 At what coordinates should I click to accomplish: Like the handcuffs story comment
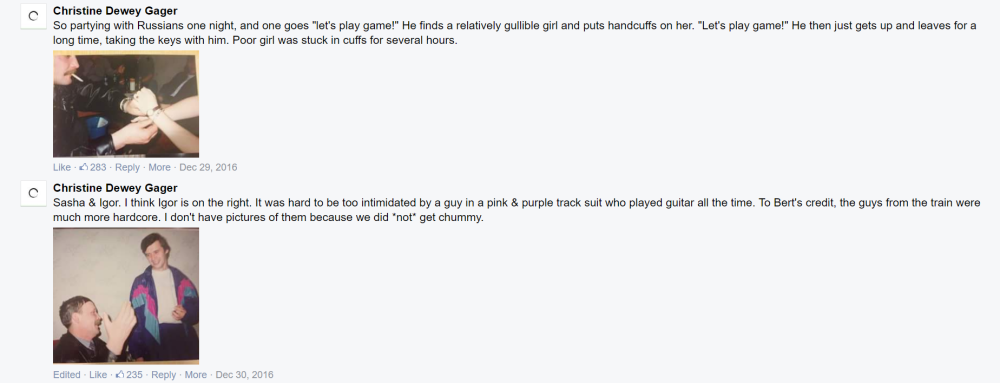62,167
